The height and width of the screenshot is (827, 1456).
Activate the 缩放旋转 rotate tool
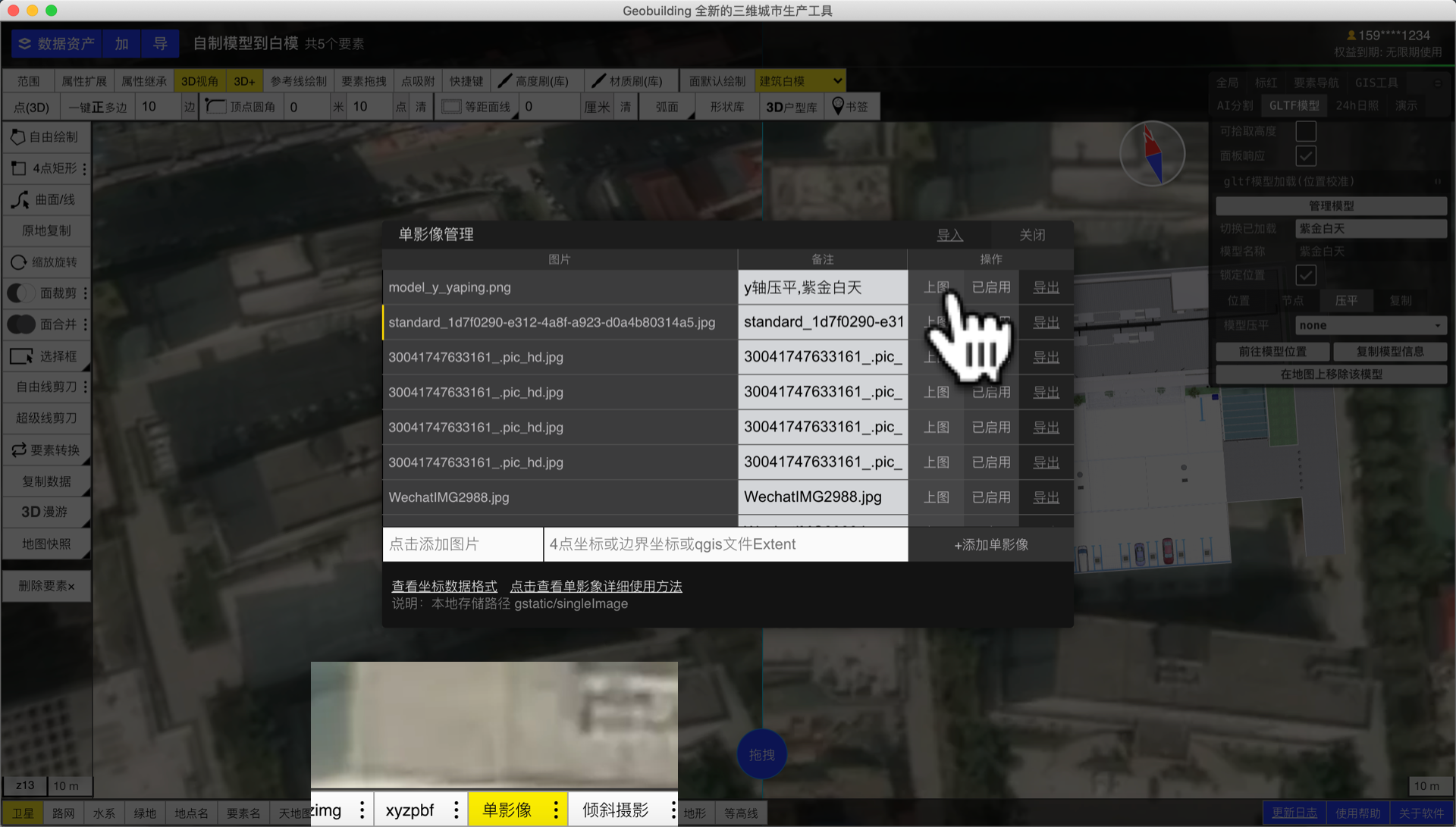tap(45, 262)
